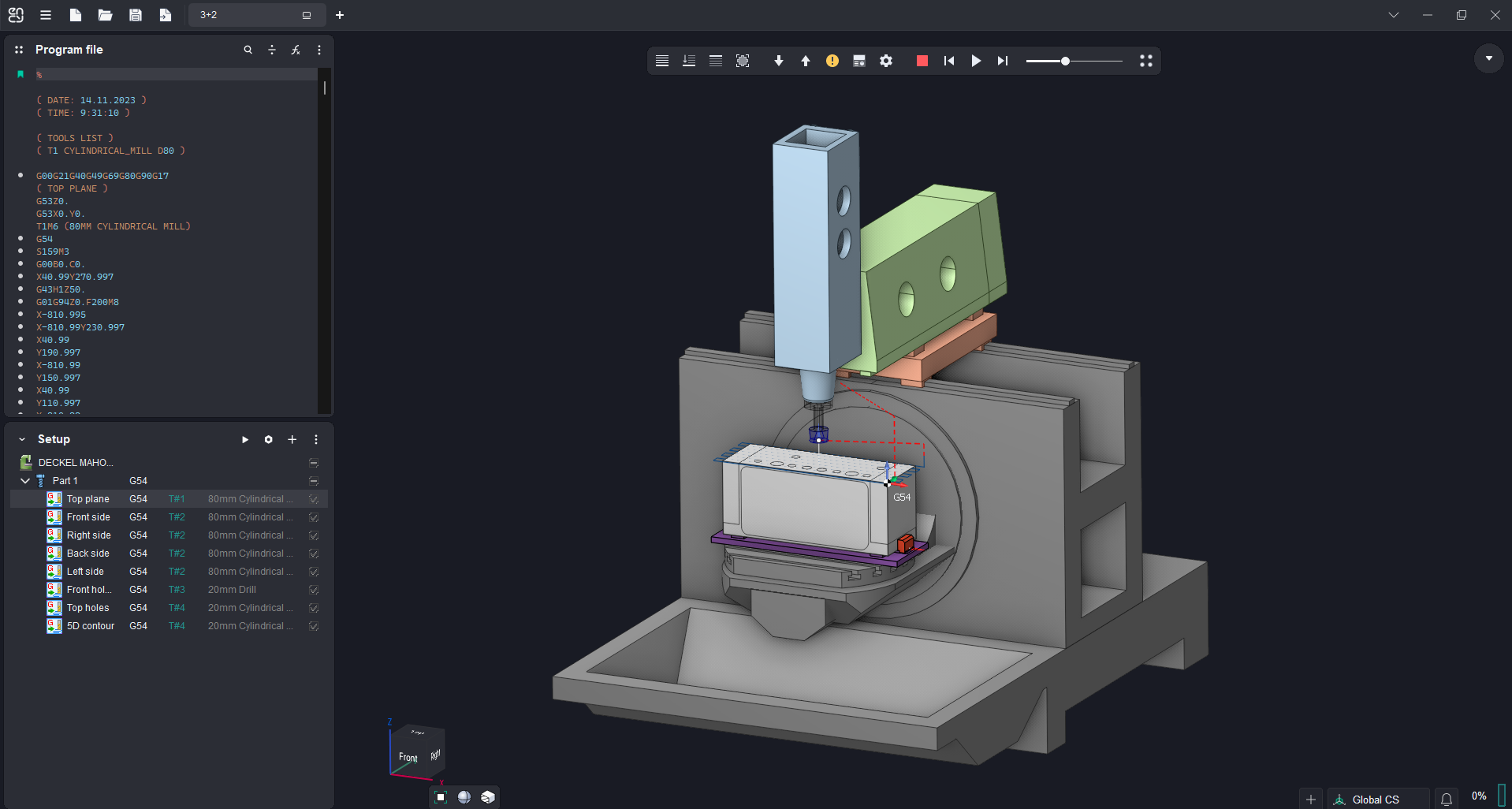Image resolution: width=1512 pixels, height=809 pixels.
Task: Uncheck the 5D contour operation checkbox
Action: click(314, 626)
